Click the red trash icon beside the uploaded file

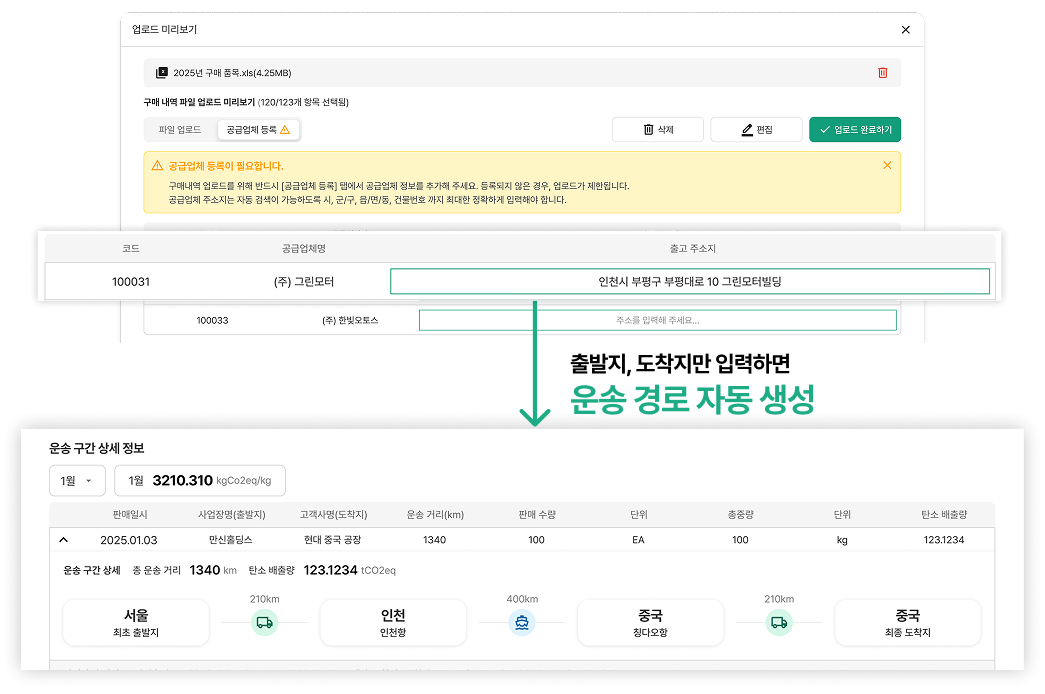click(x=882, y=72)
